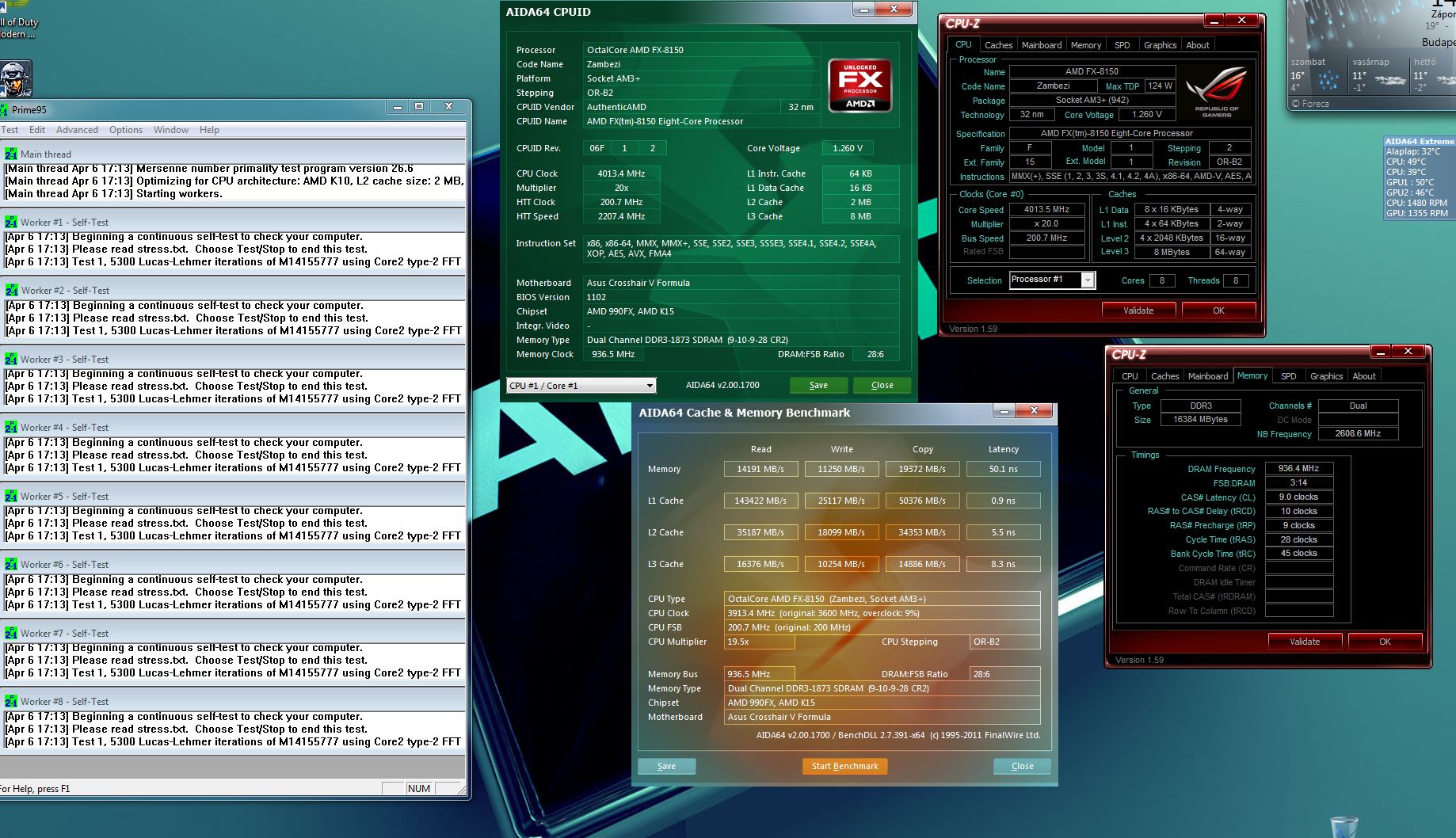Switch to the Mainboard tab in upper CPU-Z window
The width and height of the screenshot is (1456, 838).
(1042, 45)
